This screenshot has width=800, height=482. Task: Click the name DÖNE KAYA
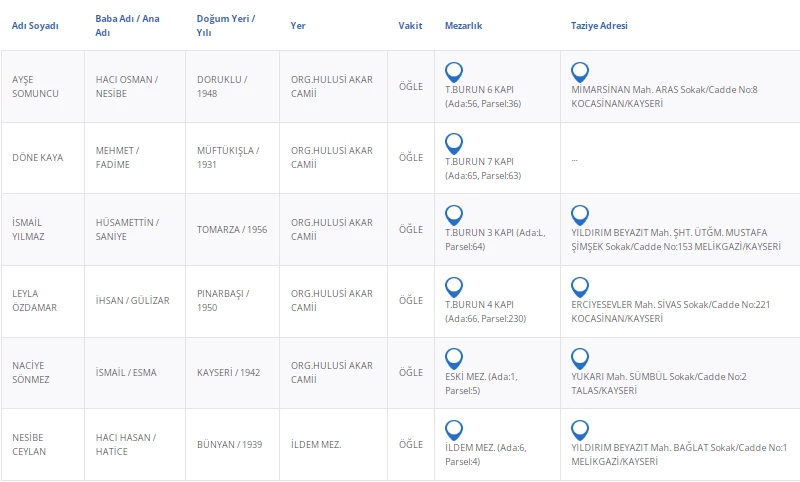(38, 158)
